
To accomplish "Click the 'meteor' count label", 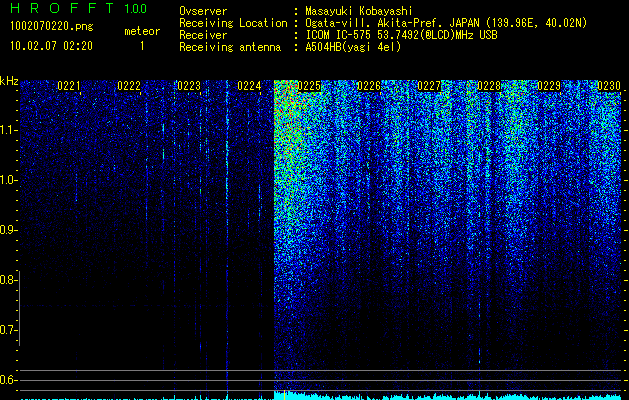I will pos(142,31).
